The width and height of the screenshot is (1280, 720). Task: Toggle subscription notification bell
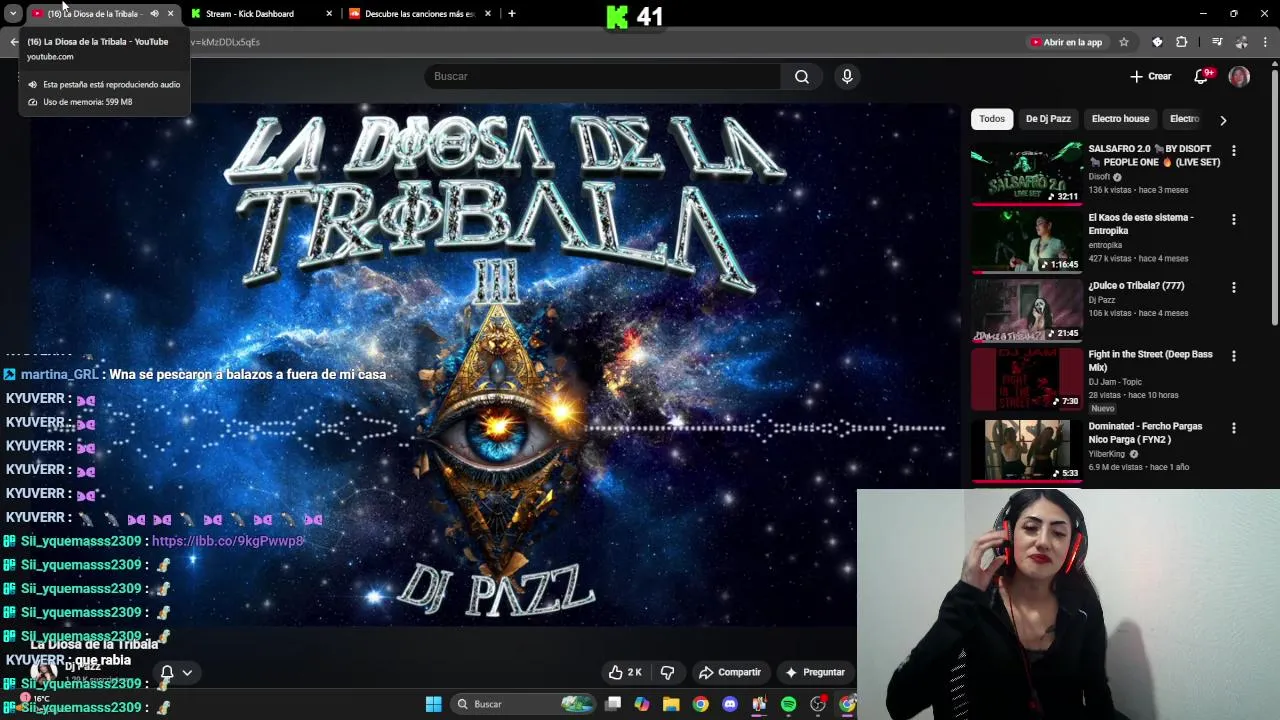tap(167, 672)
